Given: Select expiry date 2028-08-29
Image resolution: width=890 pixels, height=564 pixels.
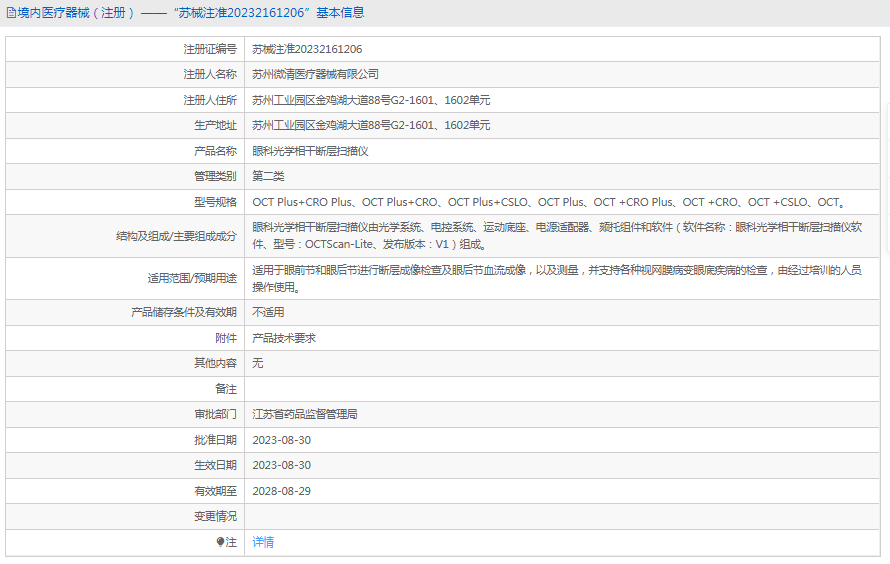Looking at the screenshot, I should coord(282,491).
